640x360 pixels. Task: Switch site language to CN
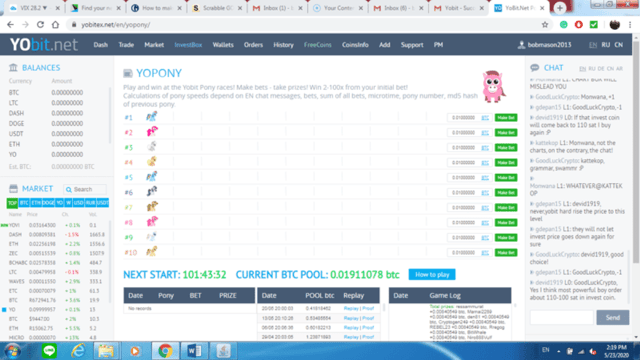click(x=619, y=45)
